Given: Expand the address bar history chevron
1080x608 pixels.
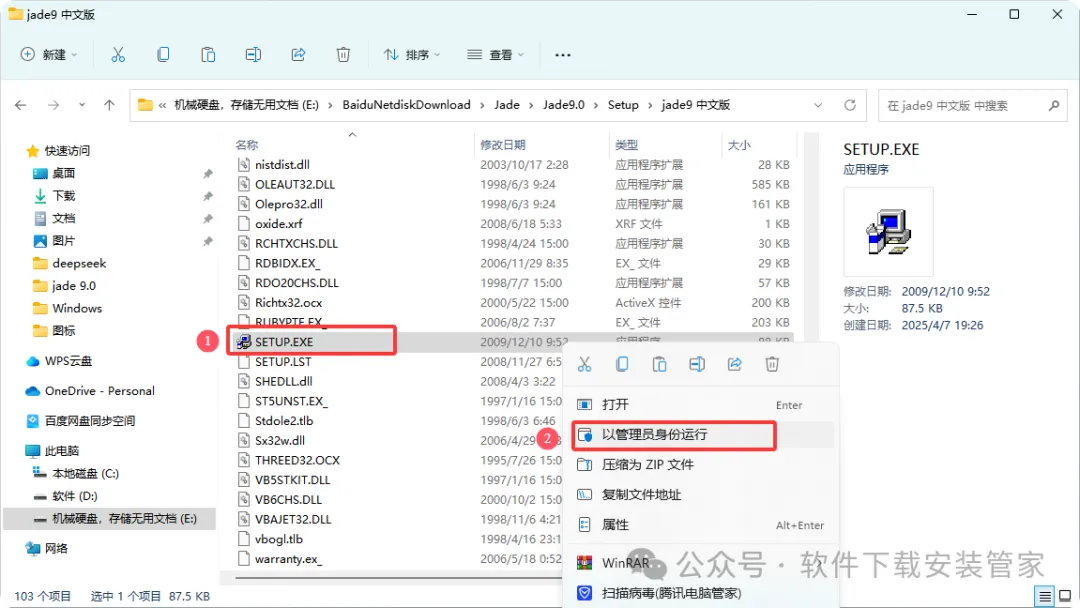Looking at the screenshot, I should [x=818, y=105].
